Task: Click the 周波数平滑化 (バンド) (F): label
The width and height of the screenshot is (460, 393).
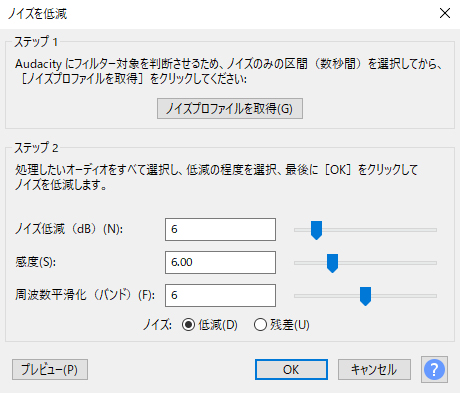Action: pos(85,295)
